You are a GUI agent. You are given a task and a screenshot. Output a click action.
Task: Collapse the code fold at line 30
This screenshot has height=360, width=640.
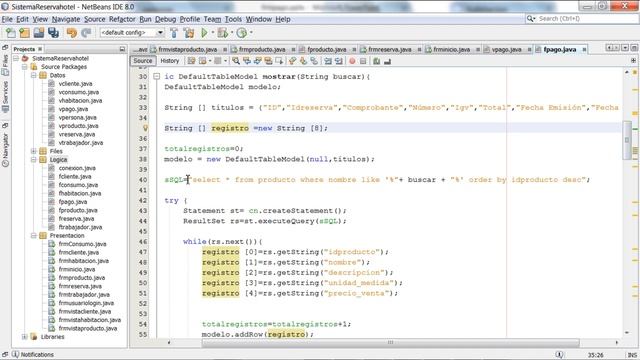pyautogui.click(x=156, y=76)
